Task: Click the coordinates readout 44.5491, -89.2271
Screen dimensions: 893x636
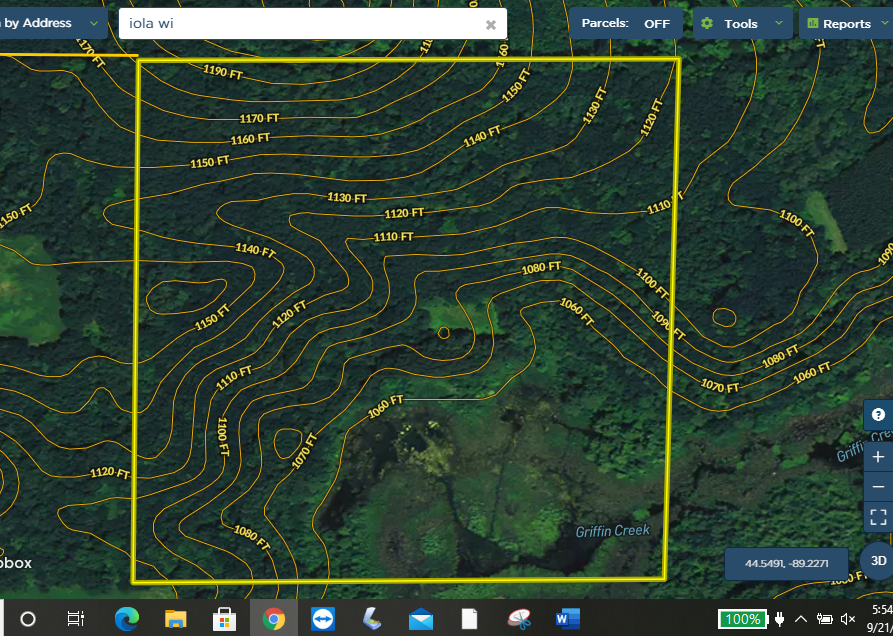Action: [x=786, y=564]
